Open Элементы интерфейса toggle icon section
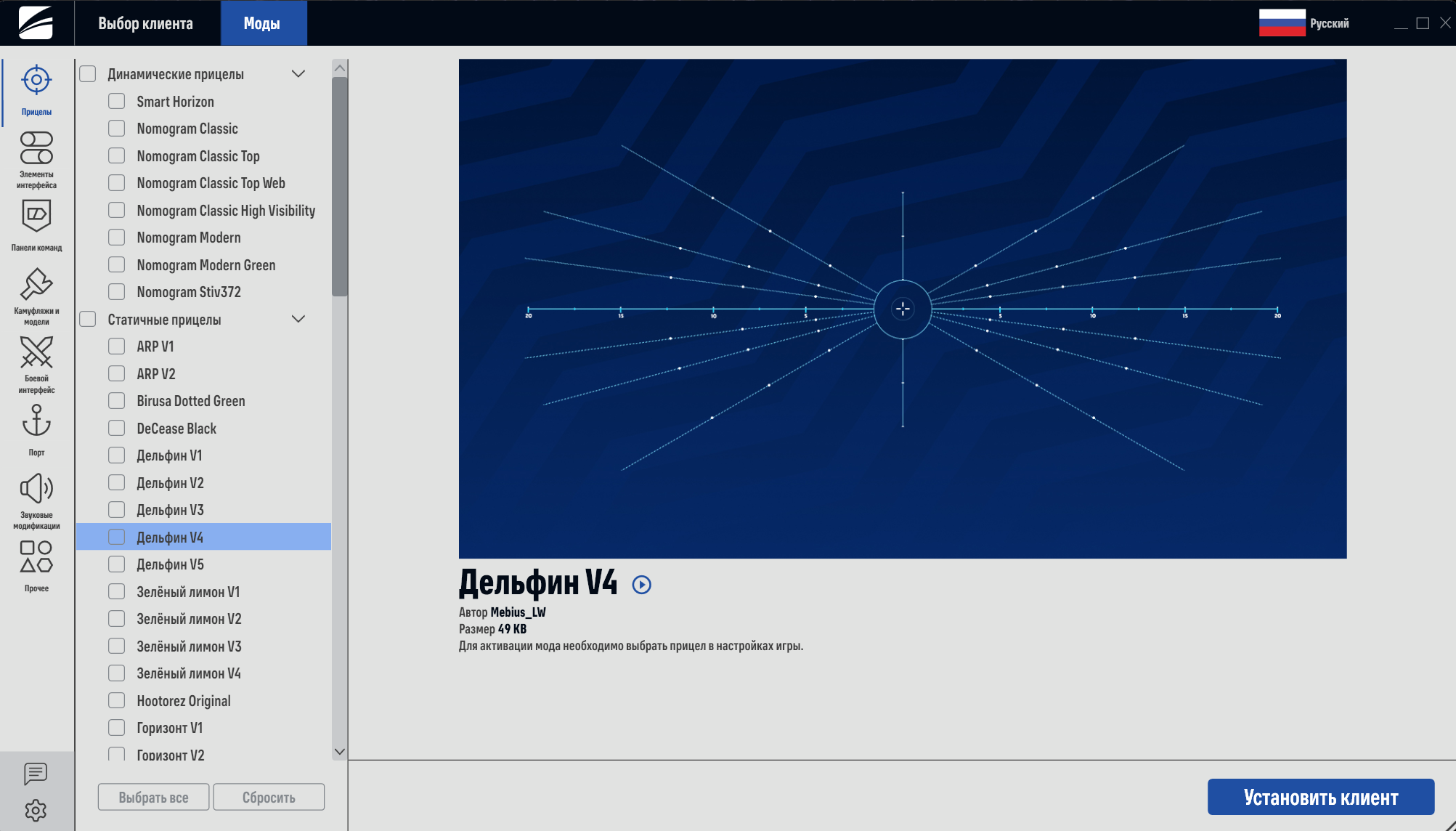1456x831 pixels. click(36, 147)
